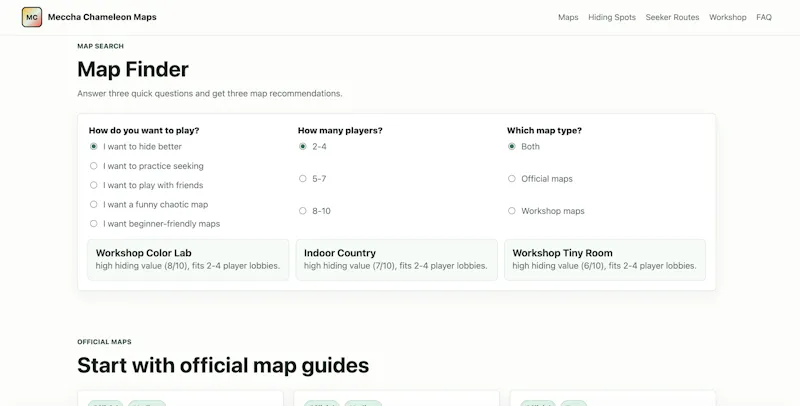Click the 'Map Finder' heading
Viewport: 800px width, 406px height.
click(x=133, y=69)
